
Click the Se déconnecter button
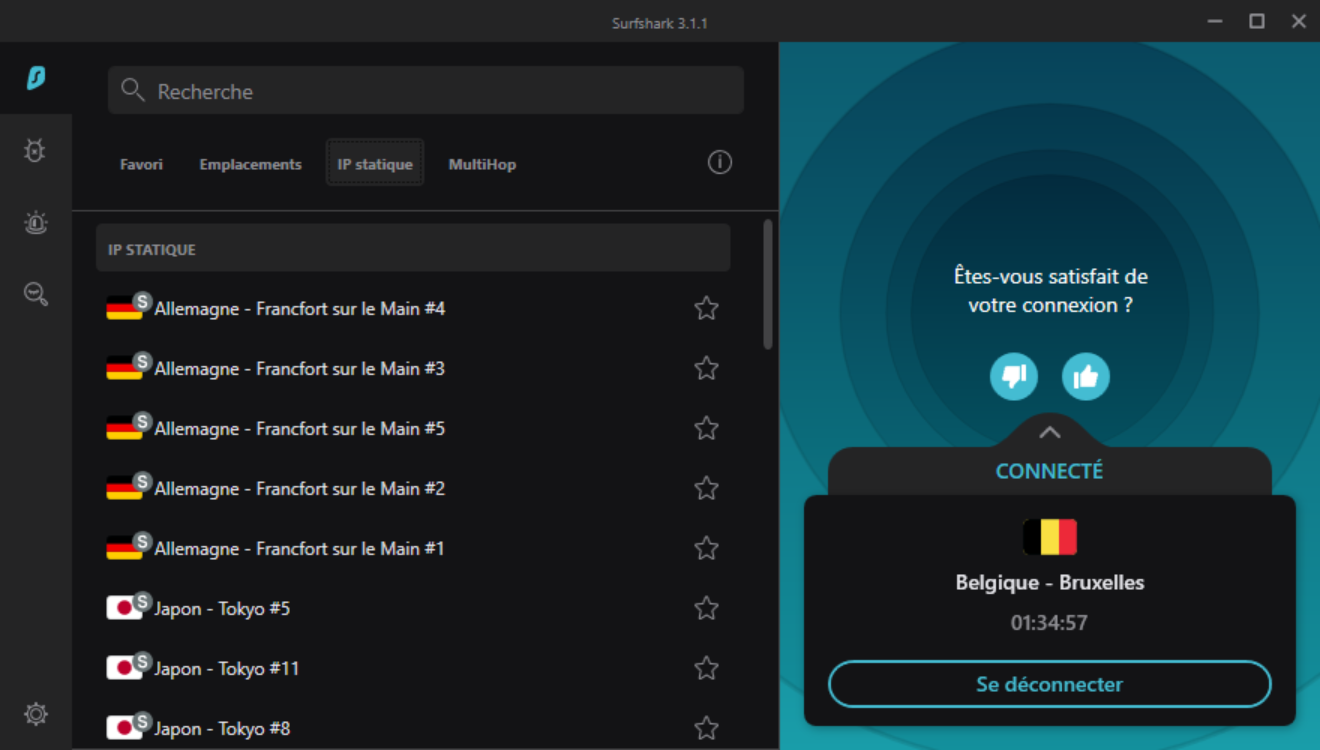click(x=1050, y=684)
